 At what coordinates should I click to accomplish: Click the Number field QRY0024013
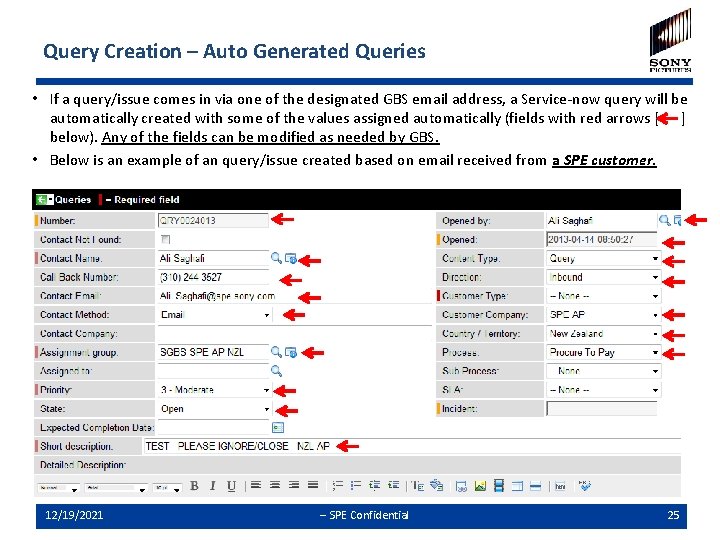pos(213,220)
